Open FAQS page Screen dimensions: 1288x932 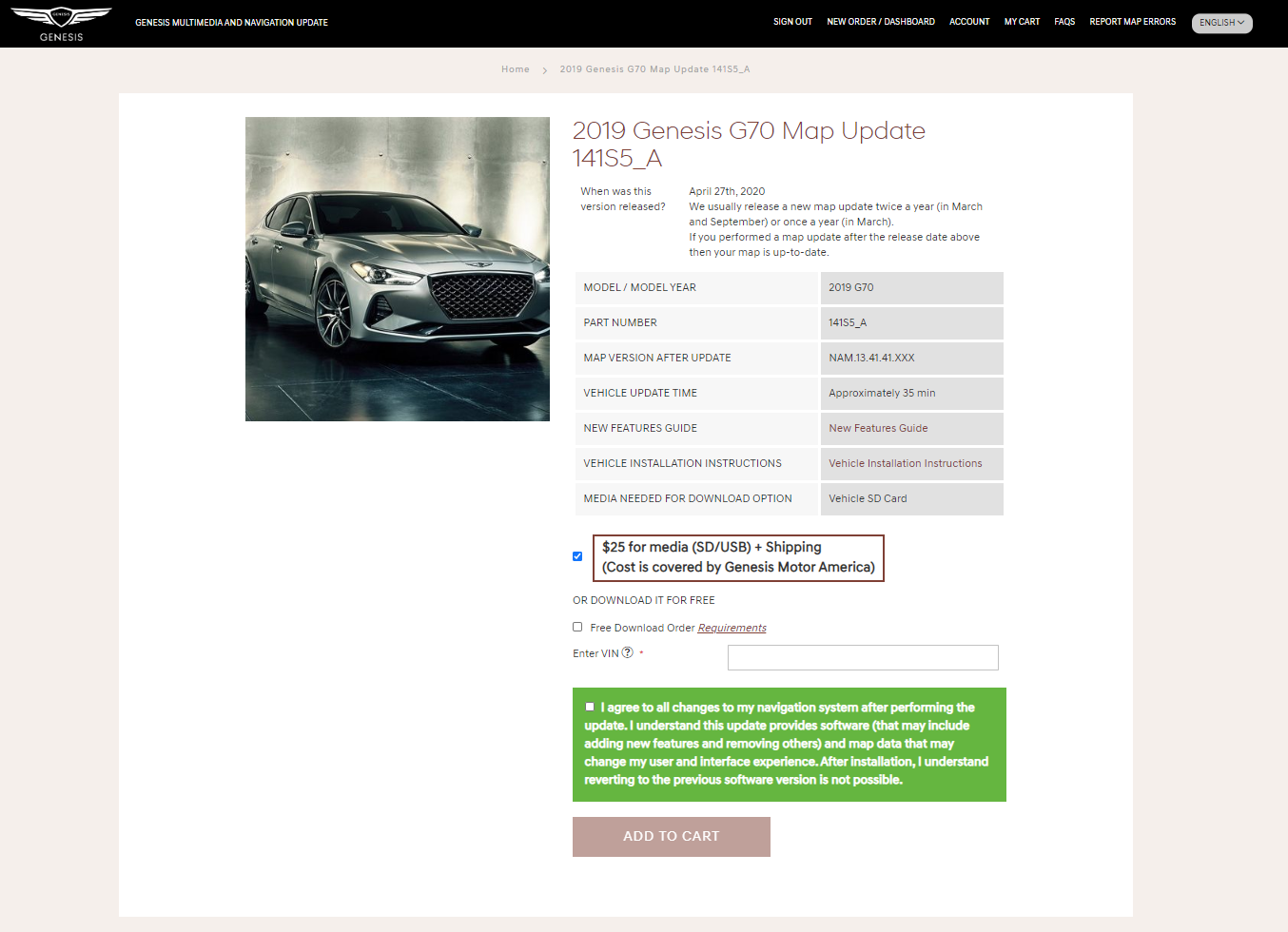click(x=1064, y=22)
